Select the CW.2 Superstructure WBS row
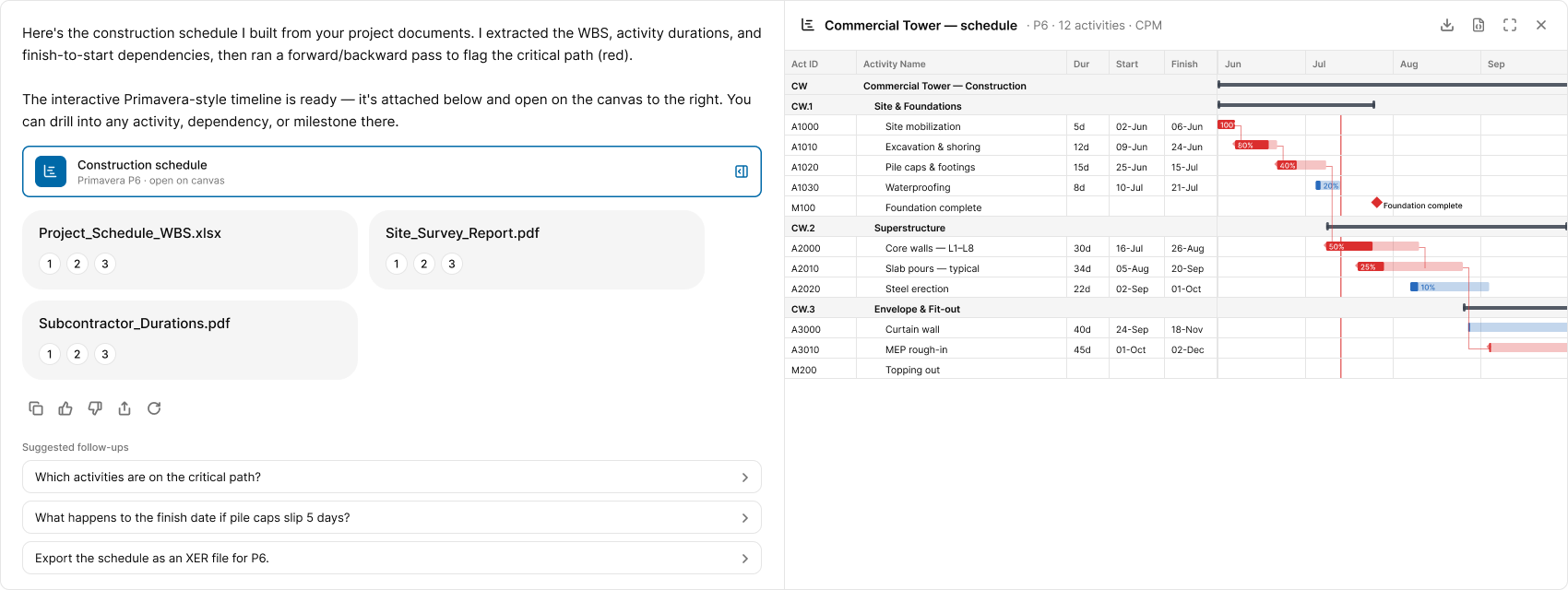The width and height of the screenshot is (1568, 590). [1001, 228]
